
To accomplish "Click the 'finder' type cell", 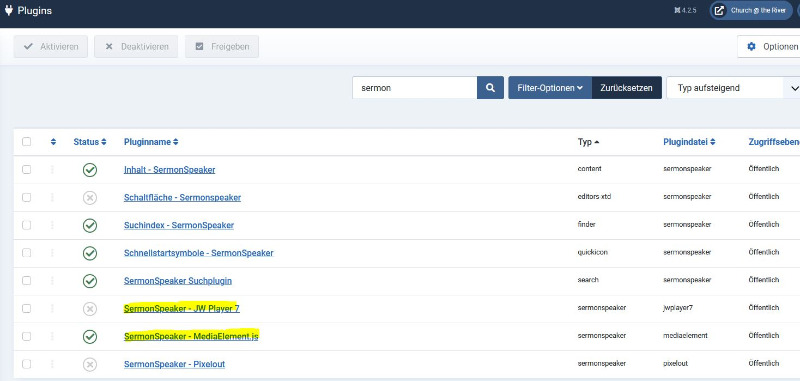I will (586, 224).
